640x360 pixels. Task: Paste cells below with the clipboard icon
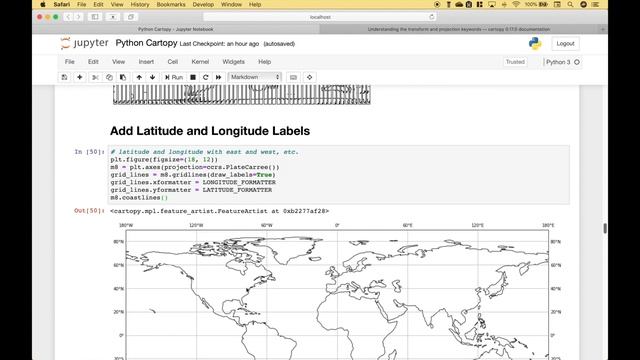click(x=123, y=77)
